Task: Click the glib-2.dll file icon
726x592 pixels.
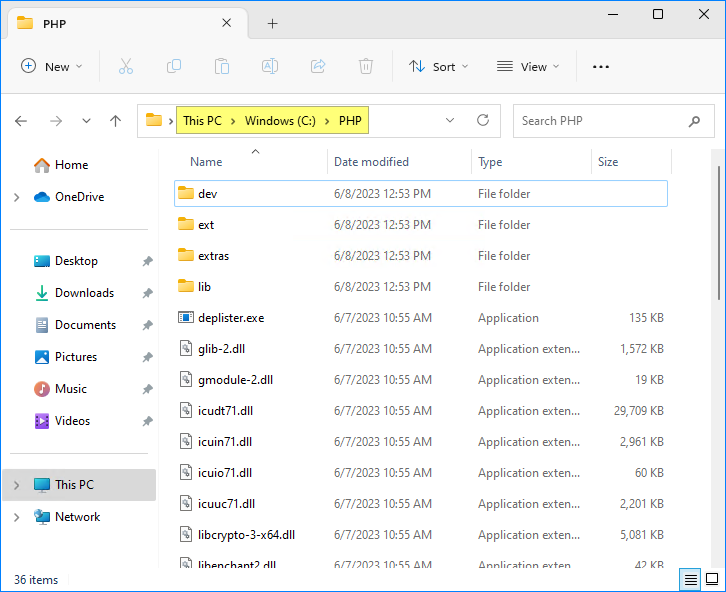Action: pyautogui.click(x=186, y=348)
